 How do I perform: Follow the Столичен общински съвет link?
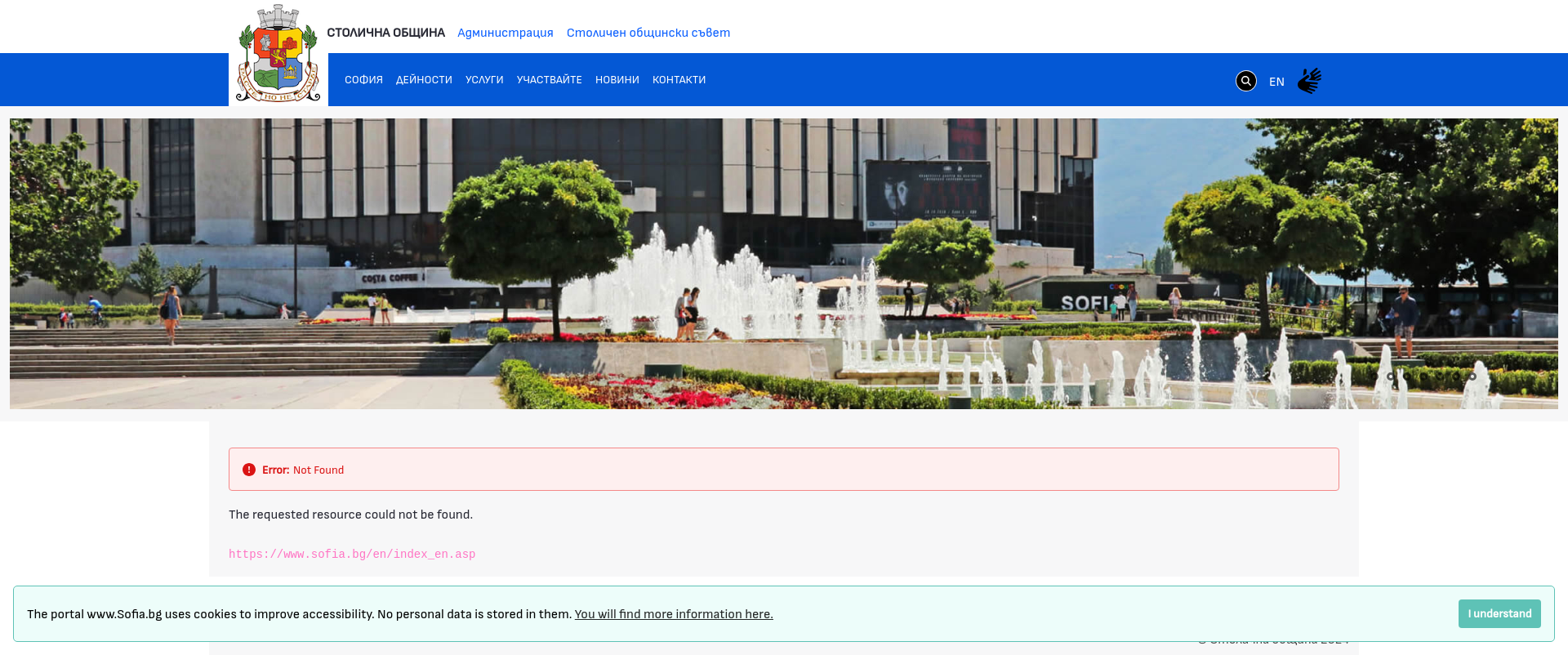tap(648, 33)
